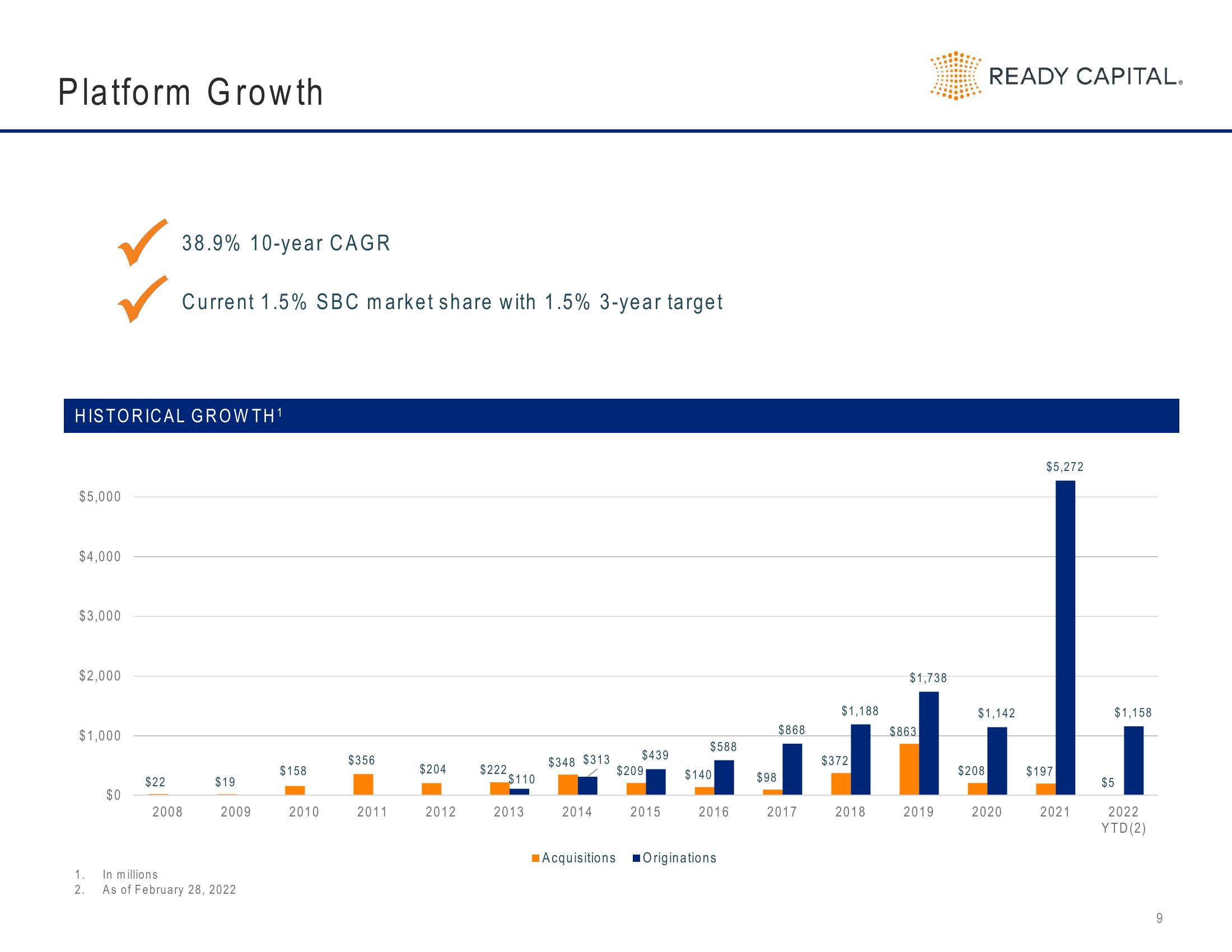Click the 2008 axis label
1232x952 pixels.
(x=167, y=811)
